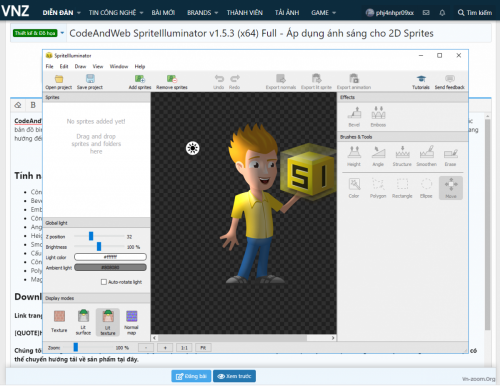Click the Tìm kiếm search link
Viewport: 500px width, 386px height.
point(475,13)
